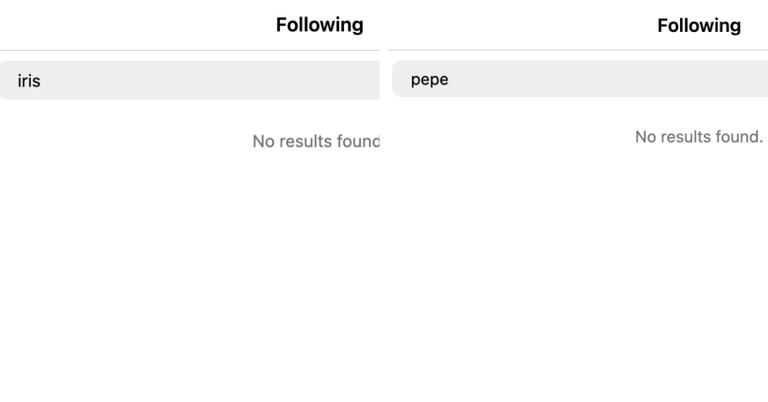
Task: Click the search field containing "pepe"
Action: tap(580, 79)
